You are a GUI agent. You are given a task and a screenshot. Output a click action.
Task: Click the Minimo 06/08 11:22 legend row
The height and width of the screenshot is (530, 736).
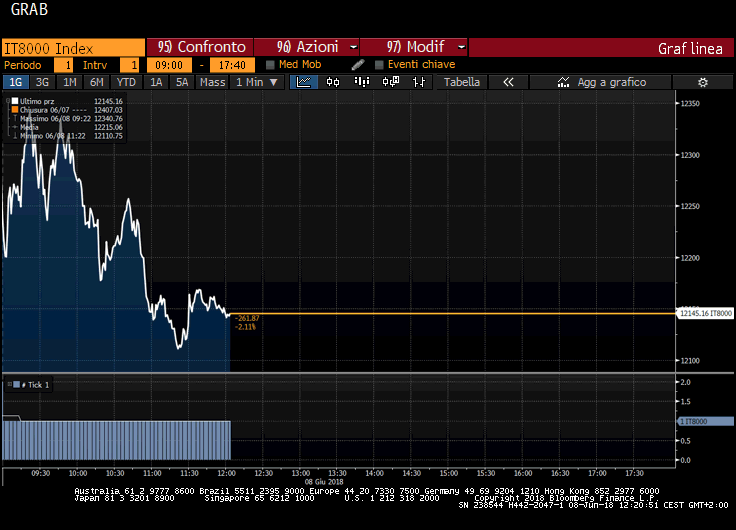coord(68,136)
